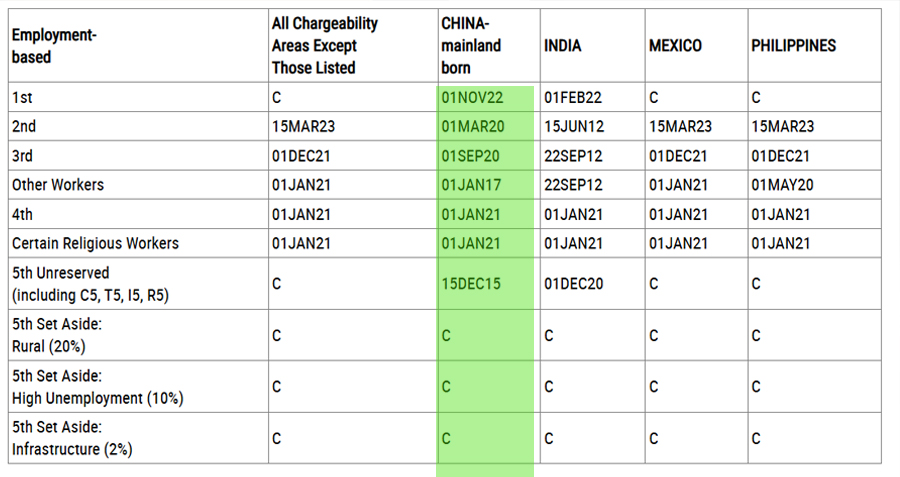
Task: Click the 01FEB22 date under India
Action: 573,98
